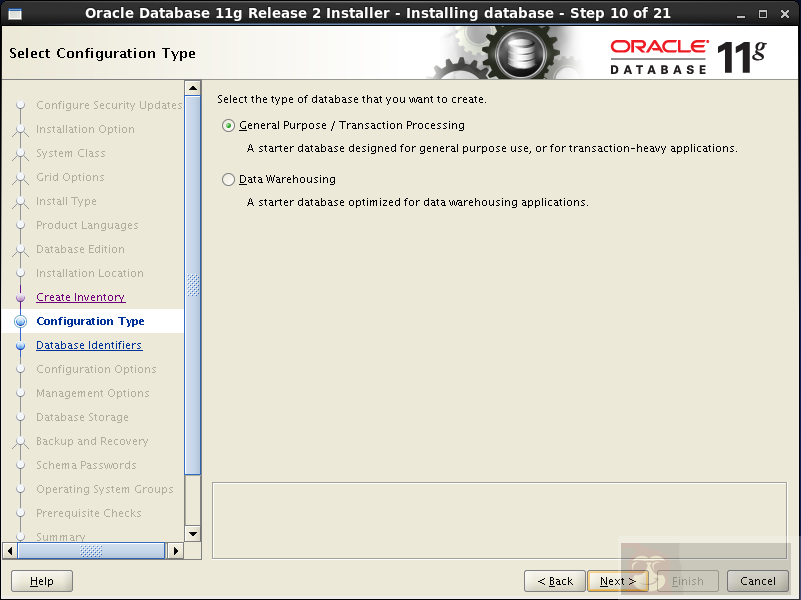This screenshot has height=600, width=801.
Task: Click the horizontal scrollbar right arrow
Action: tap(176, 550)
